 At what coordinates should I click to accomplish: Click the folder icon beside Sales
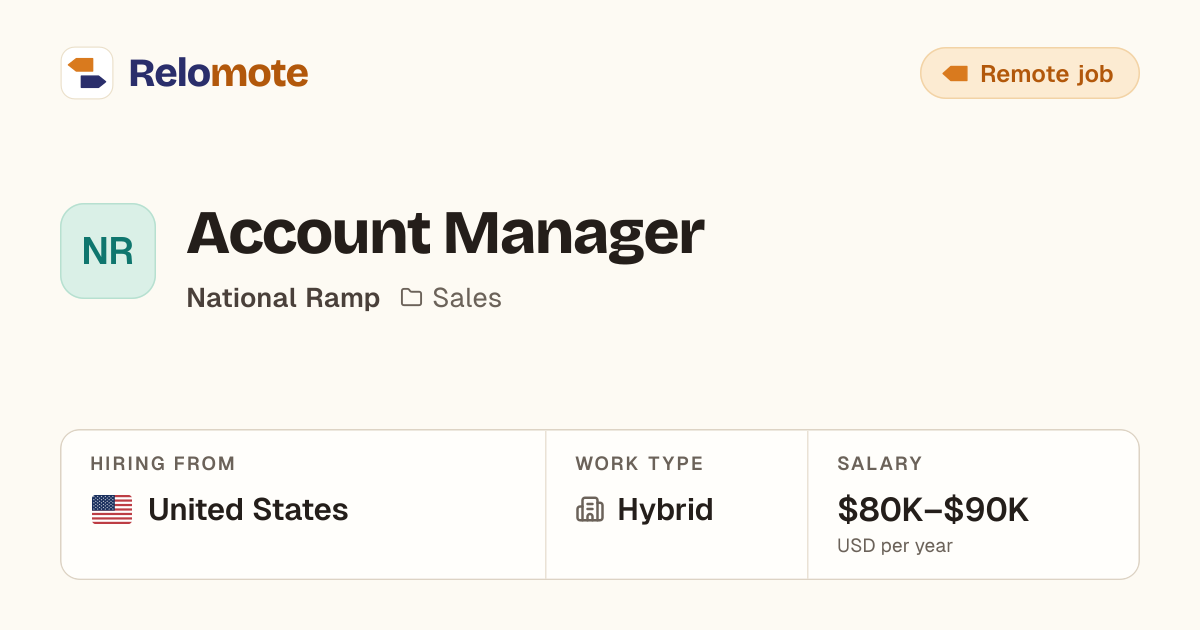click(411, 297)
